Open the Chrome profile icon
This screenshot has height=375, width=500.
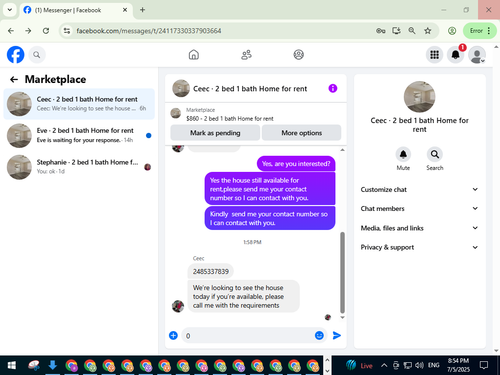click(452, 31)
